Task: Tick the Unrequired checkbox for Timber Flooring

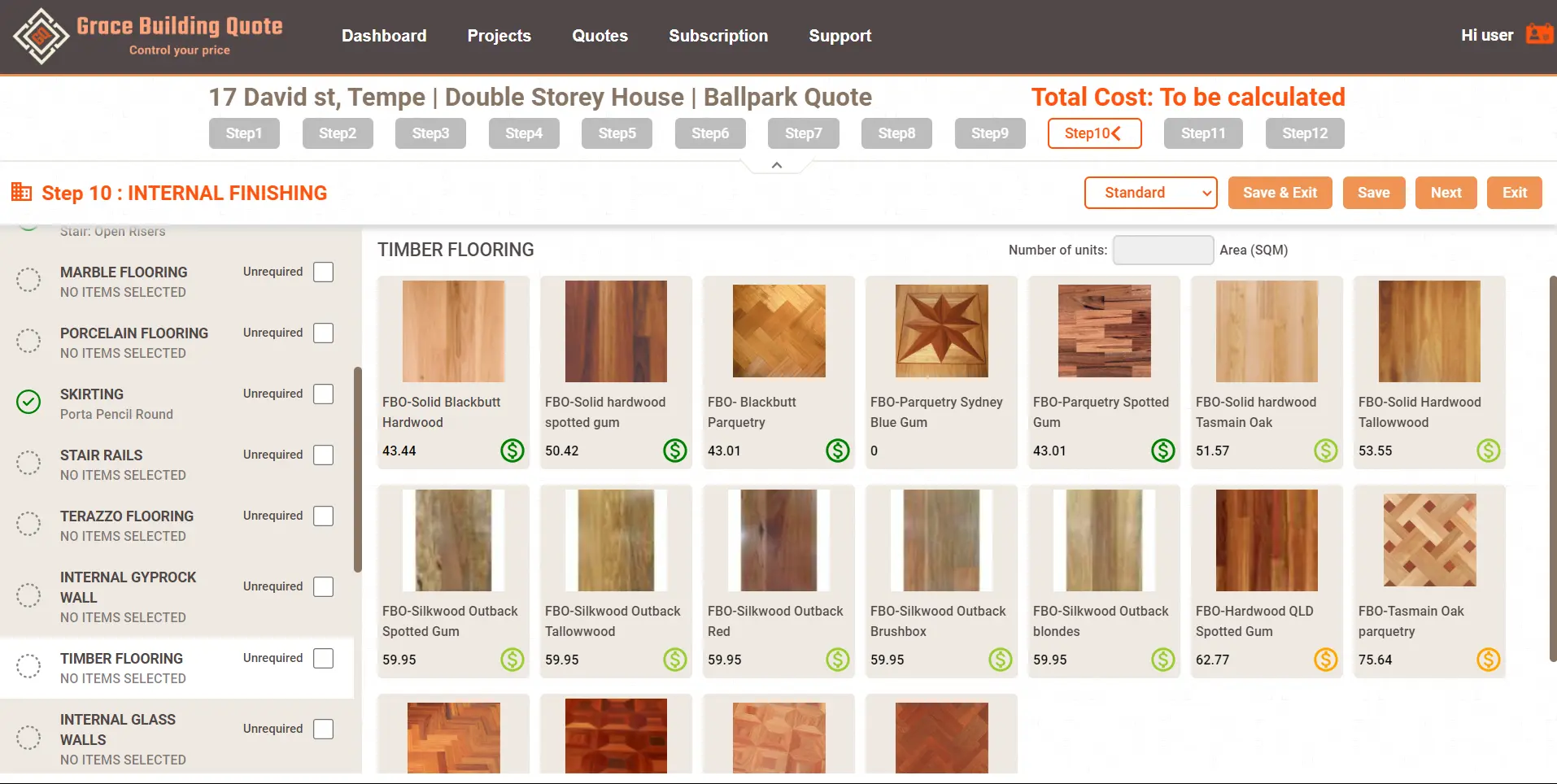Action: 323,659
